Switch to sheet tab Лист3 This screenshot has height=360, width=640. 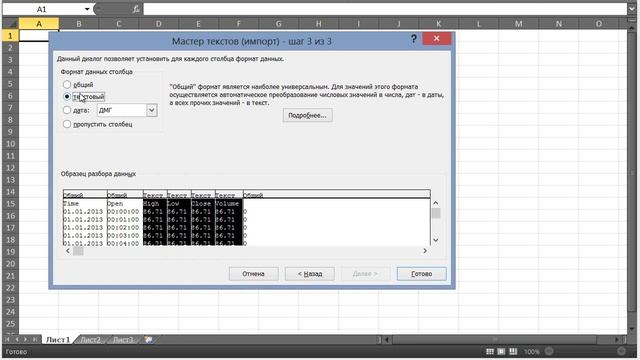(x=122, y=340)
